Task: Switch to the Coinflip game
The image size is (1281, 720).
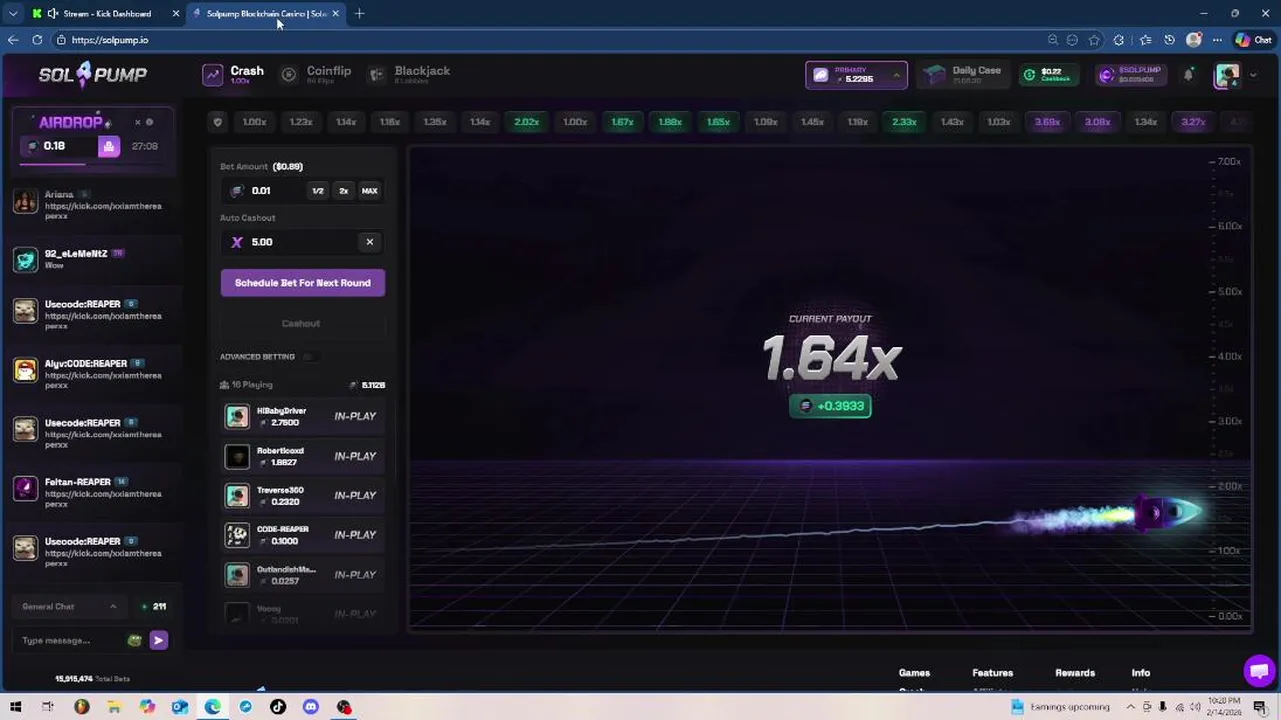Action: [x=316, y=74]
